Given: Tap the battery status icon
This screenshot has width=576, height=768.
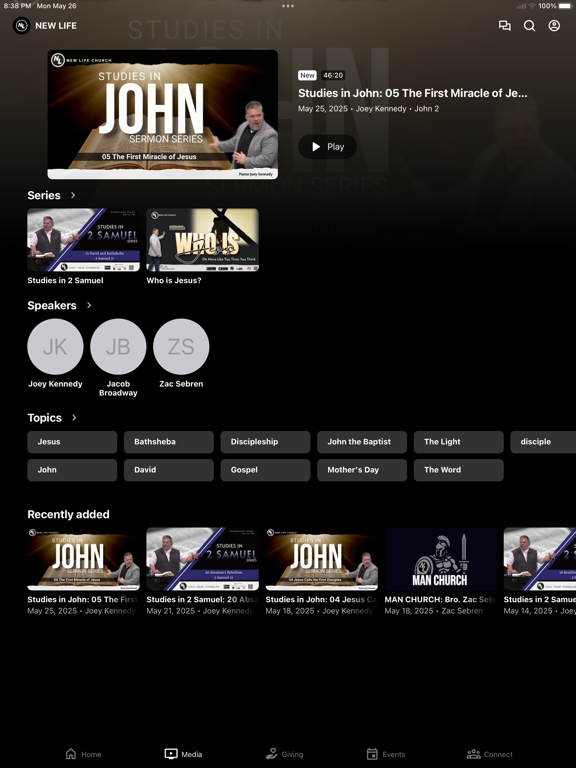Looking at the screenshot, I should point(565,6).
